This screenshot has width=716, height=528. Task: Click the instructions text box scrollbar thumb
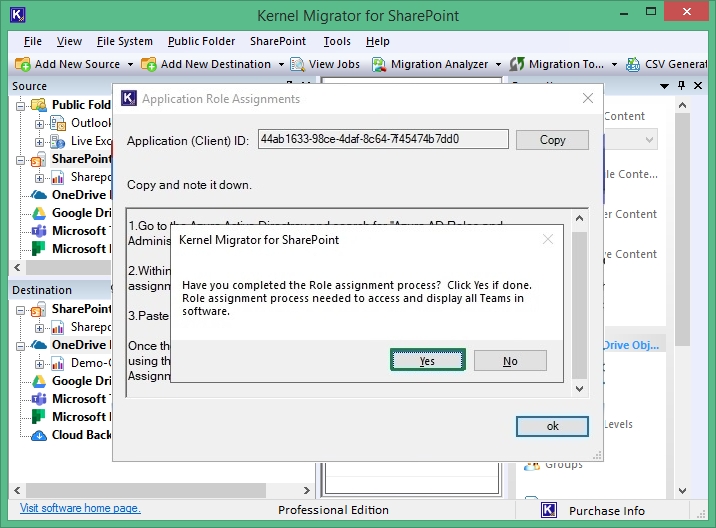579,305
